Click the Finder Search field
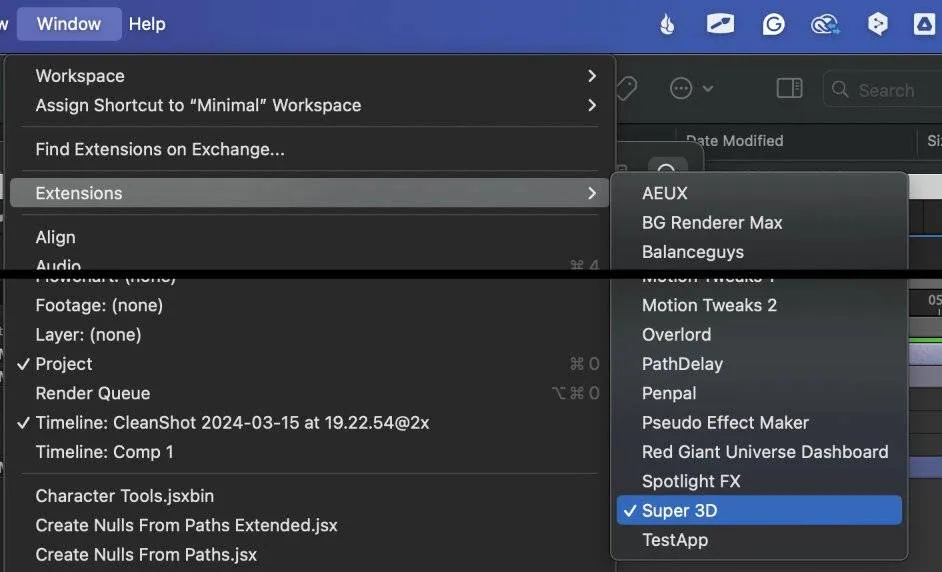This screenshot has width=942, height=572. point(883,90)
